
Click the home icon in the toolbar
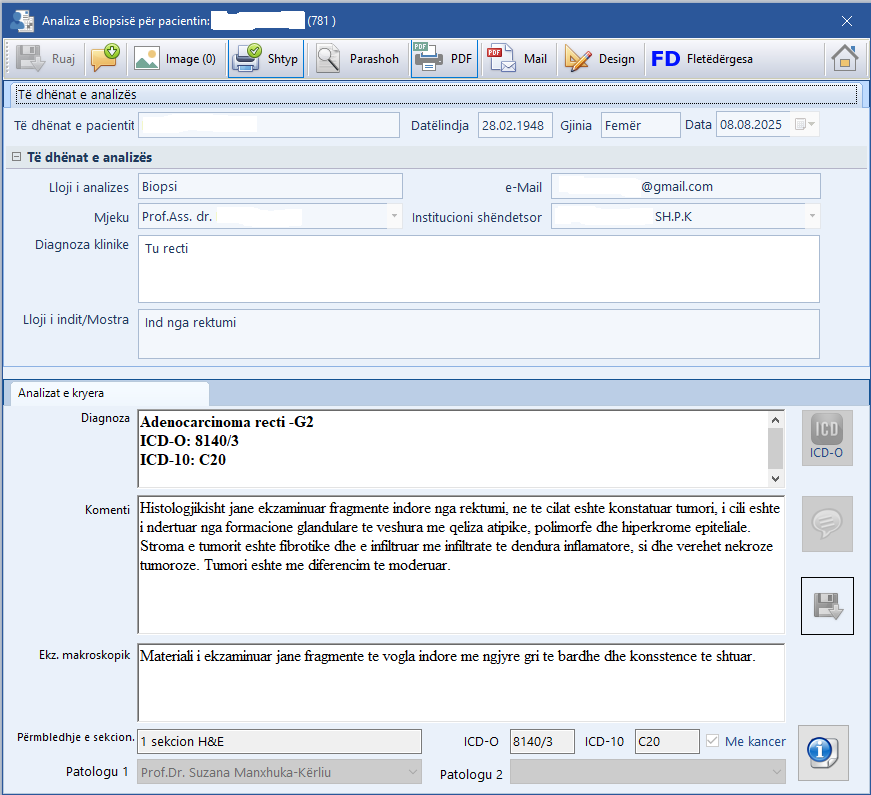pyautogui.click(x=844, y=59)
